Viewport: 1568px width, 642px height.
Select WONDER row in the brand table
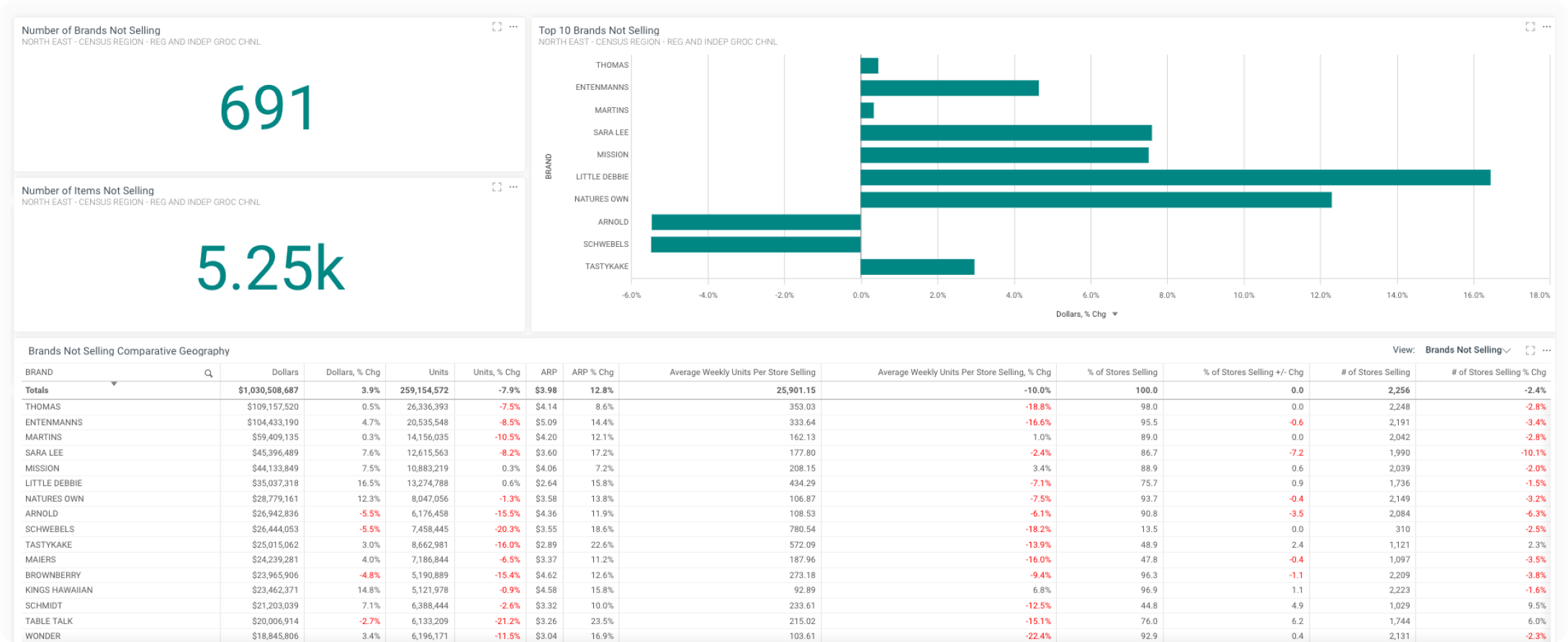coord(786,636)
